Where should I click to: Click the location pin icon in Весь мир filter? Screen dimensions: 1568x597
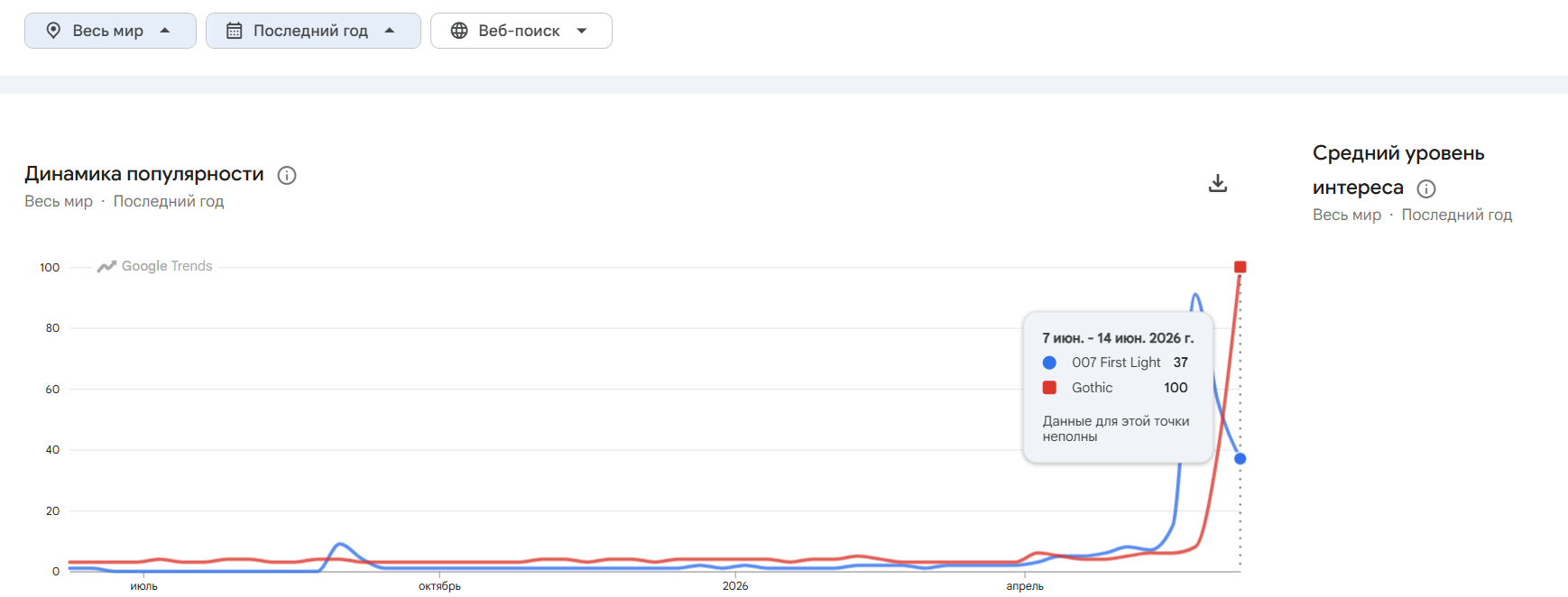pyautogui.click(x=53, y=31)
